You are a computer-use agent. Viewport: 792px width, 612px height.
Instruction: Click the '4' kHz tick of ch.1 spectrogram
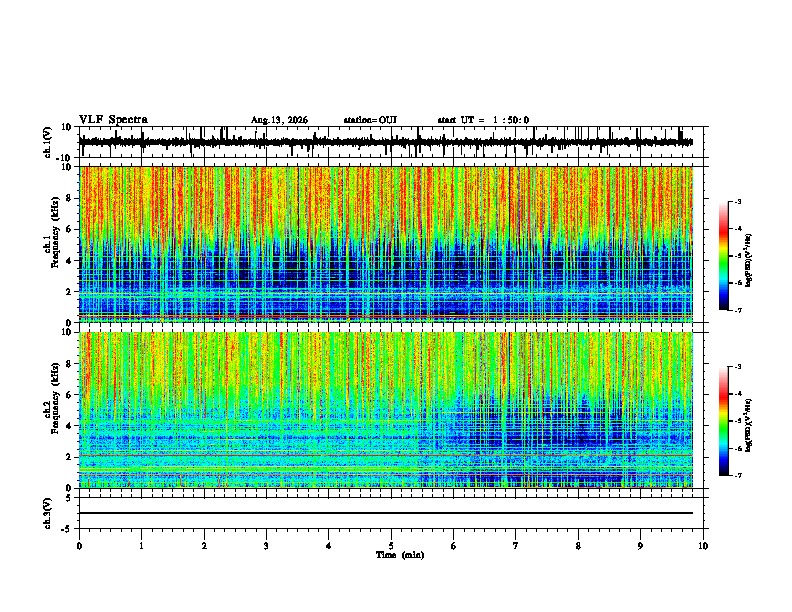(x=70, y=261)
